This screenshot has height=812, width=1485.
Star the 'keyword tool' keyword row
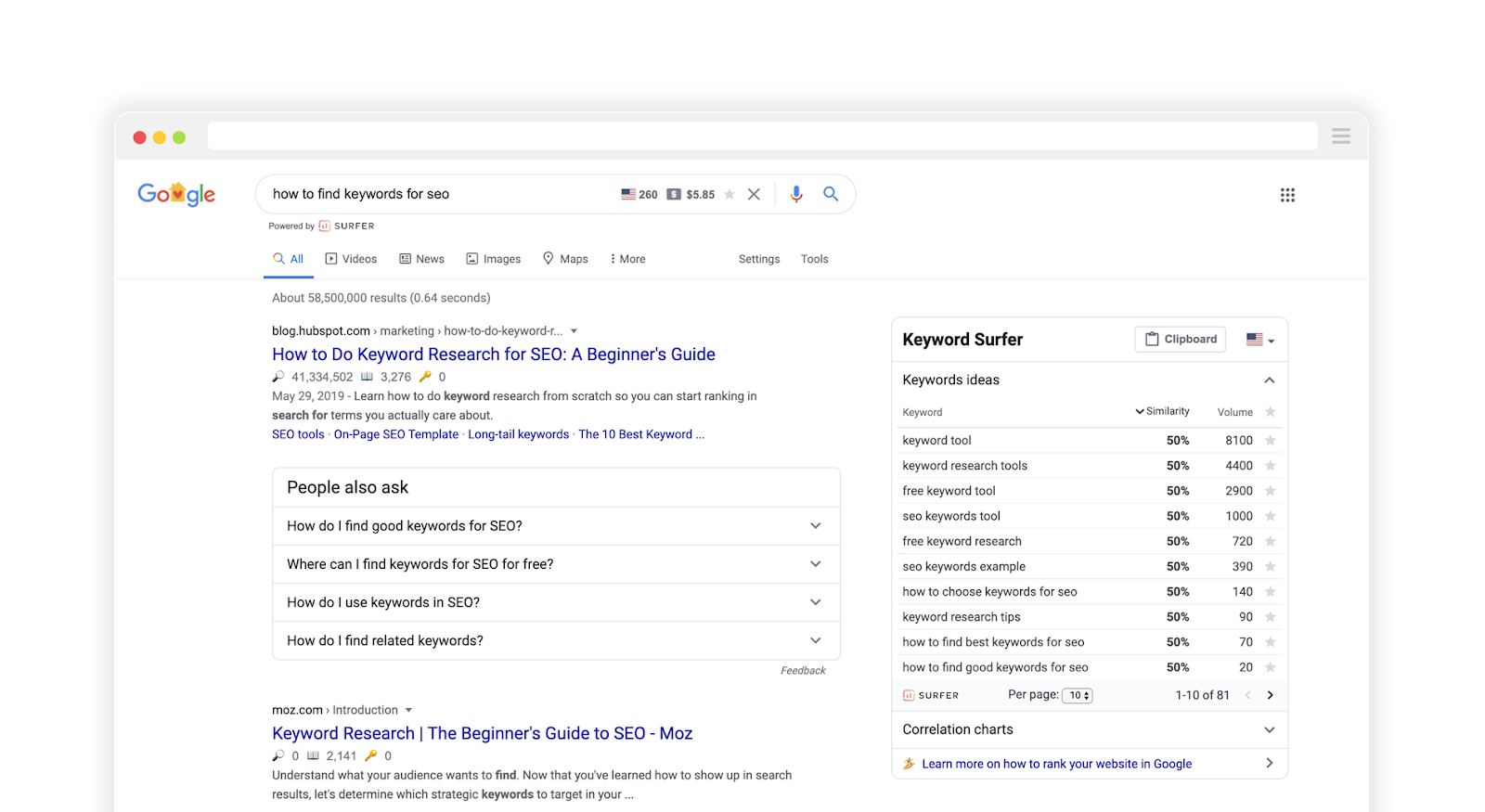point(1270,441)
